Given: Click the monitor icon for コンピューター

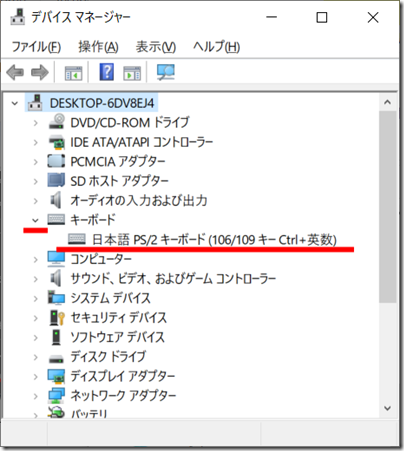Looking at the screenshot, I should [x=56, y=259].
